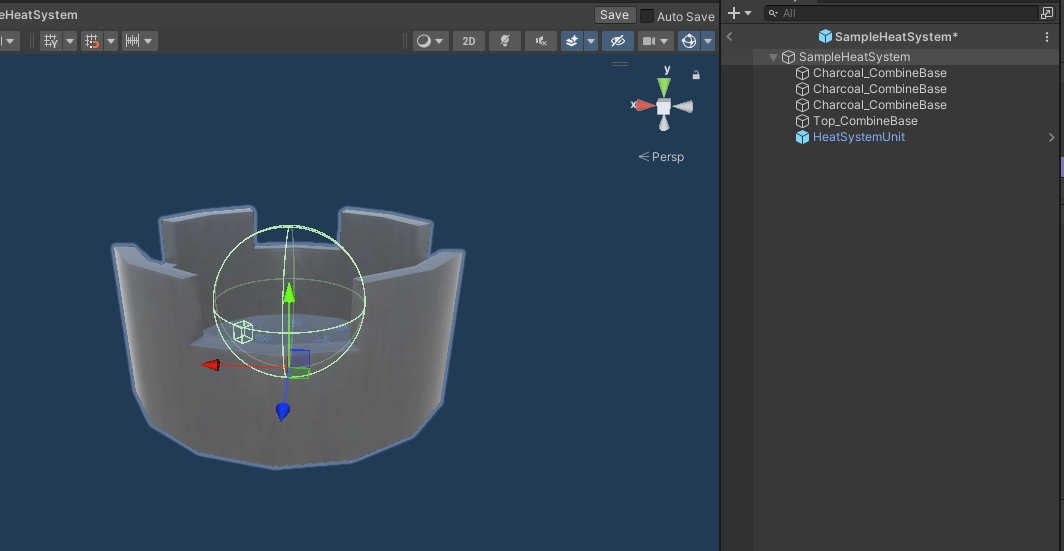The height and width of the screenshot is (551, 1064).
Task: Select the first Charcoal_CombineBase object
Action: [879, 73]
